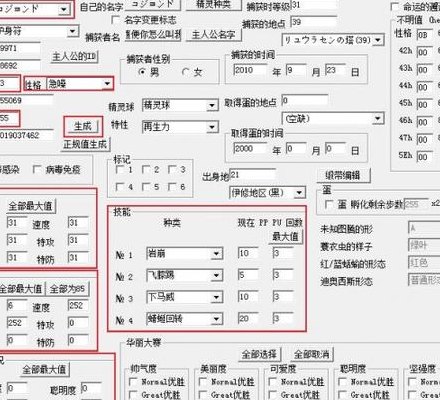Viewport: 440px width, 400px height.
Task: Click the capture day field showing 23
Action: (x=335, y=70)
